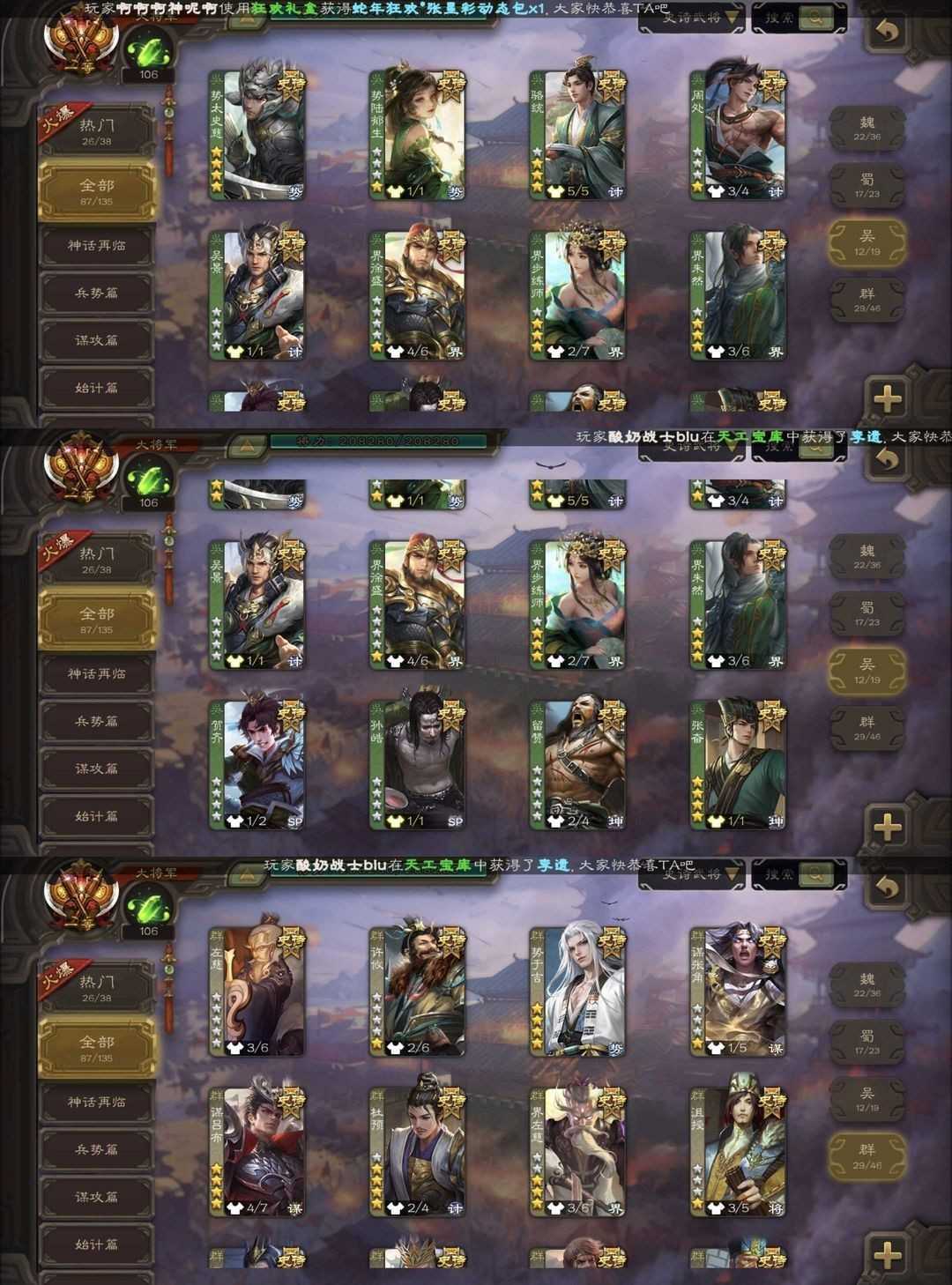The height and width of the screenshot is (1285, 952).
Task: Open the 界左慈 hero card
Action: (578, 1151)
